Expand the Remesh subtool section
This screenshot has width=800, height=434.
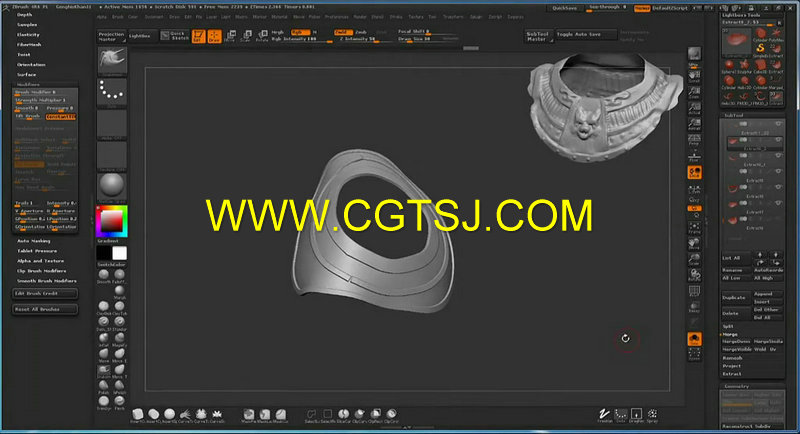(x=732, y=358)
